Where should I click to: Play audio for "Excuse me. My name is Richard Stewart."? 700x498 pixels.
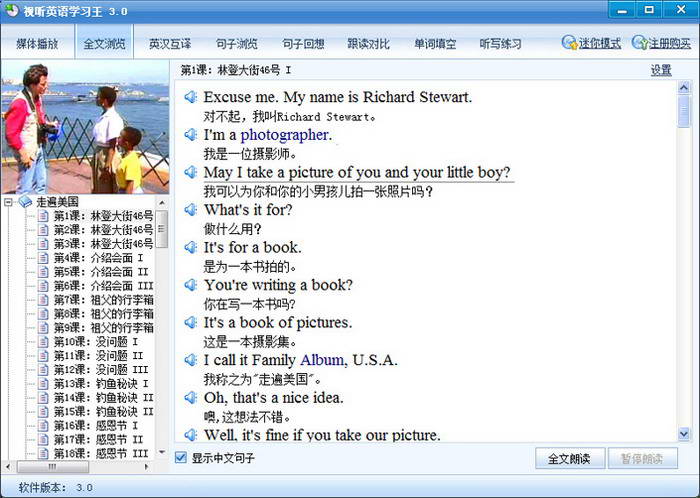coord(189,98)
